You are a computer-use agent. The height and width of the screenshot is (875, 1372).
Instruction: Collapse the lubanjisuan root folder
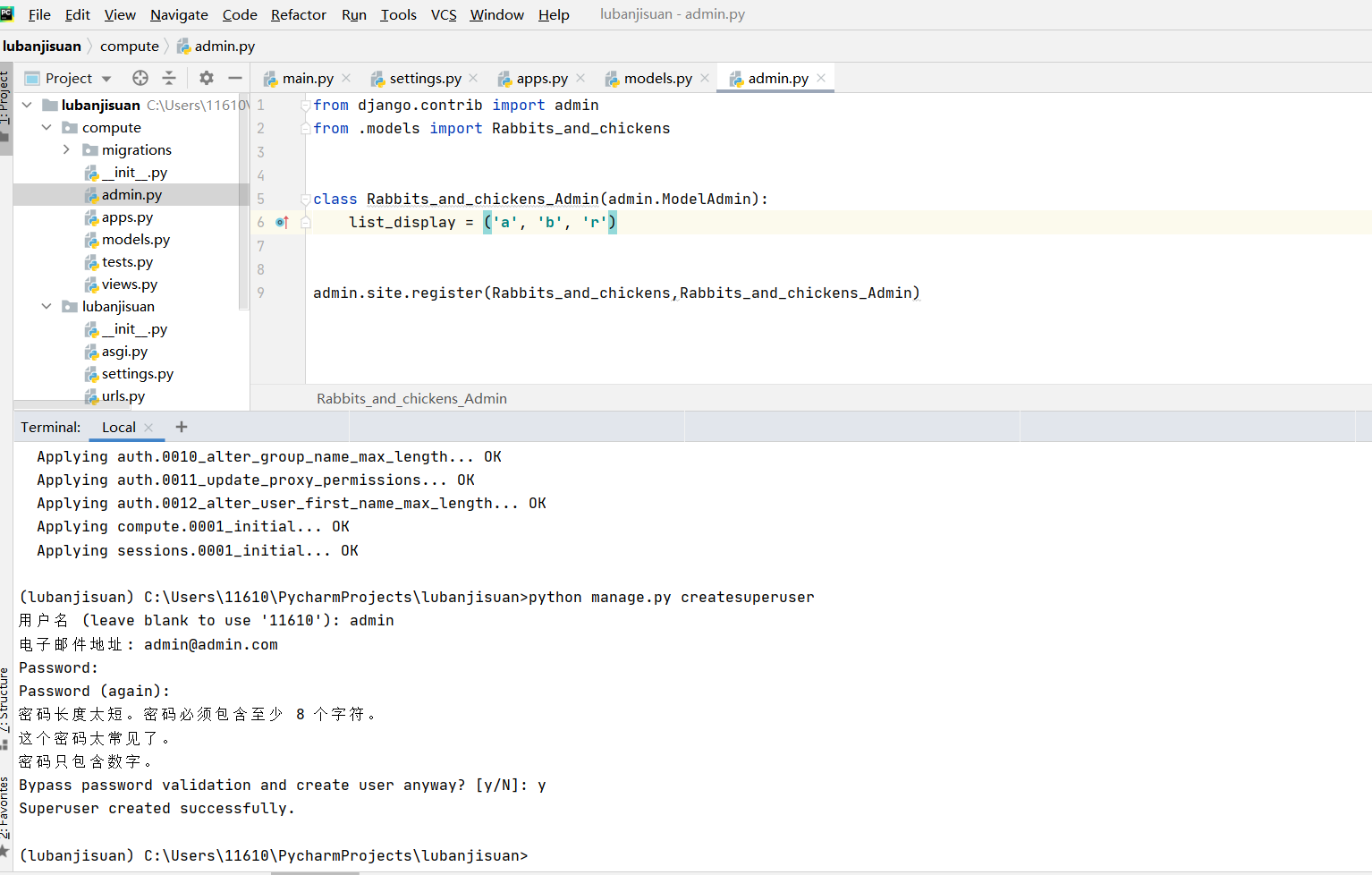(27, 105)
